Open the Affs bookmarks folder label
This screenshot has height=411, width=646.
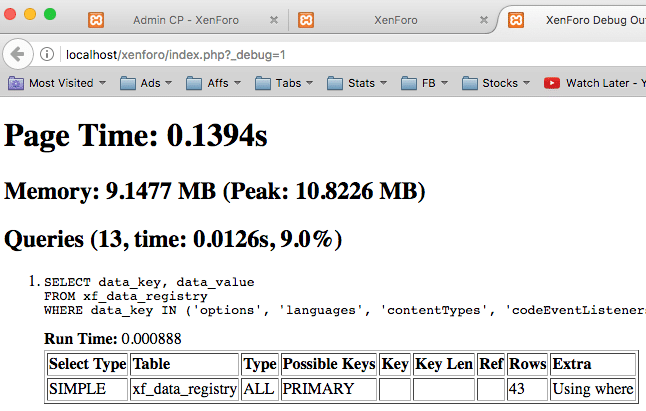tap(218, 83)
